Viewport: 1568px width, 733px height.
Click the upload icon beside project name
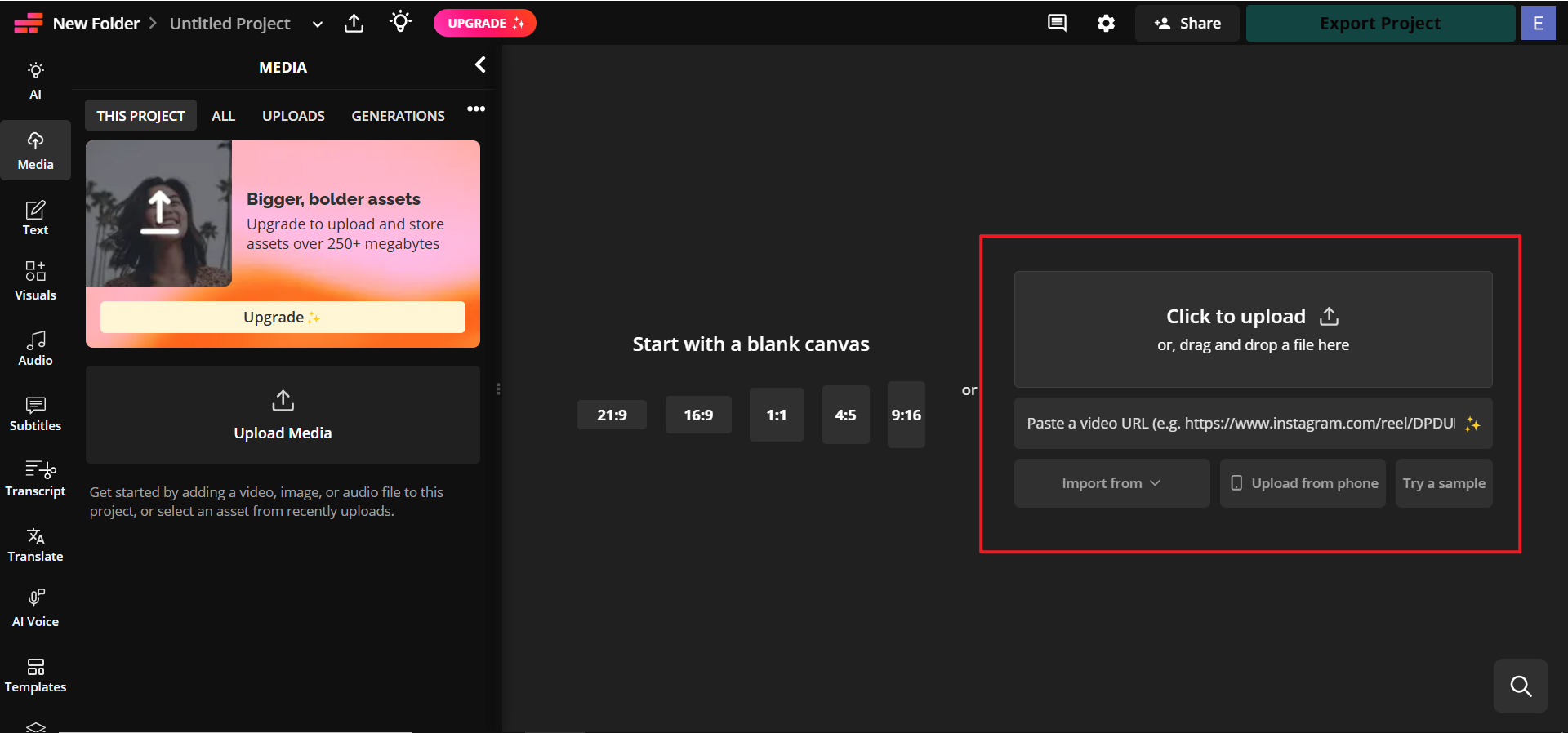click(354, 23)
